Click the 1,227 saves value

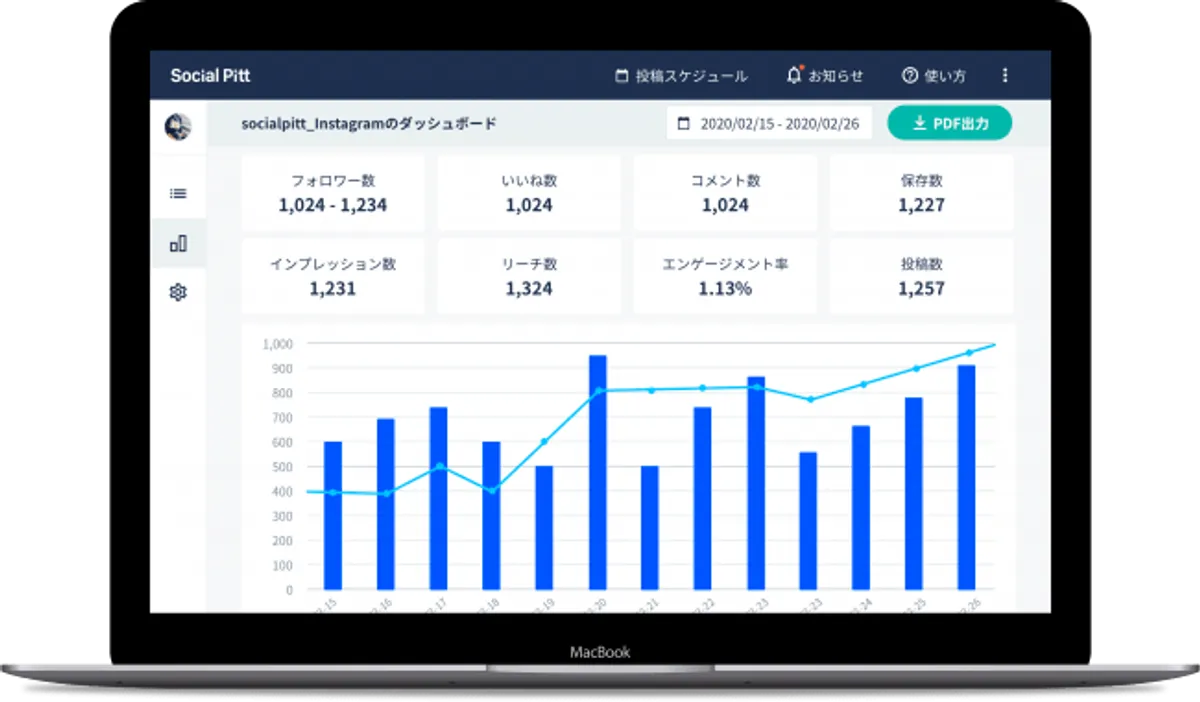tap(921, 205)
